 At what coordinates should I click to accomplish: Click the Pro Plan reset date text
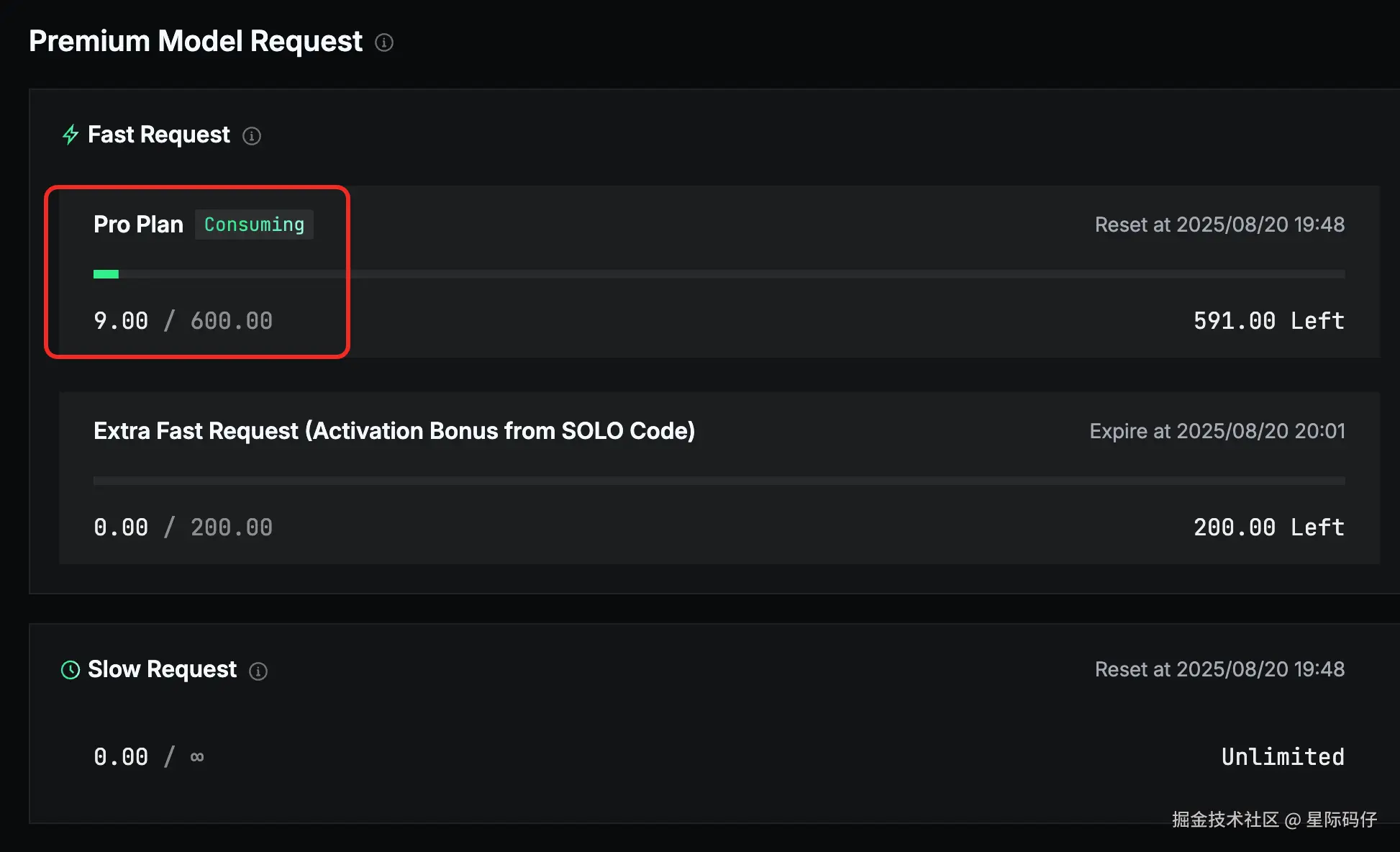1219,225
